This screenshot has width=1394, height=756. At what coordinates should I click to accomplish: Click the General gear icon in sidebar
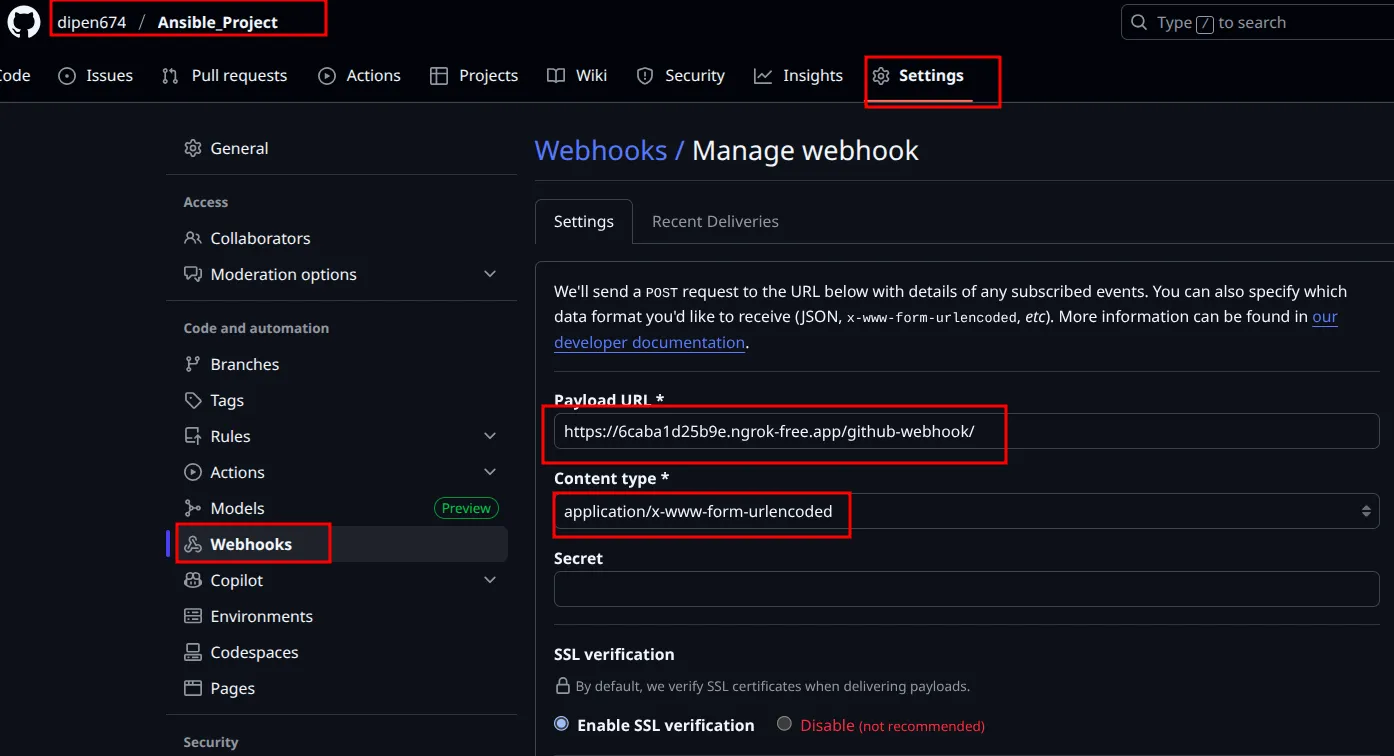(193, 148)
